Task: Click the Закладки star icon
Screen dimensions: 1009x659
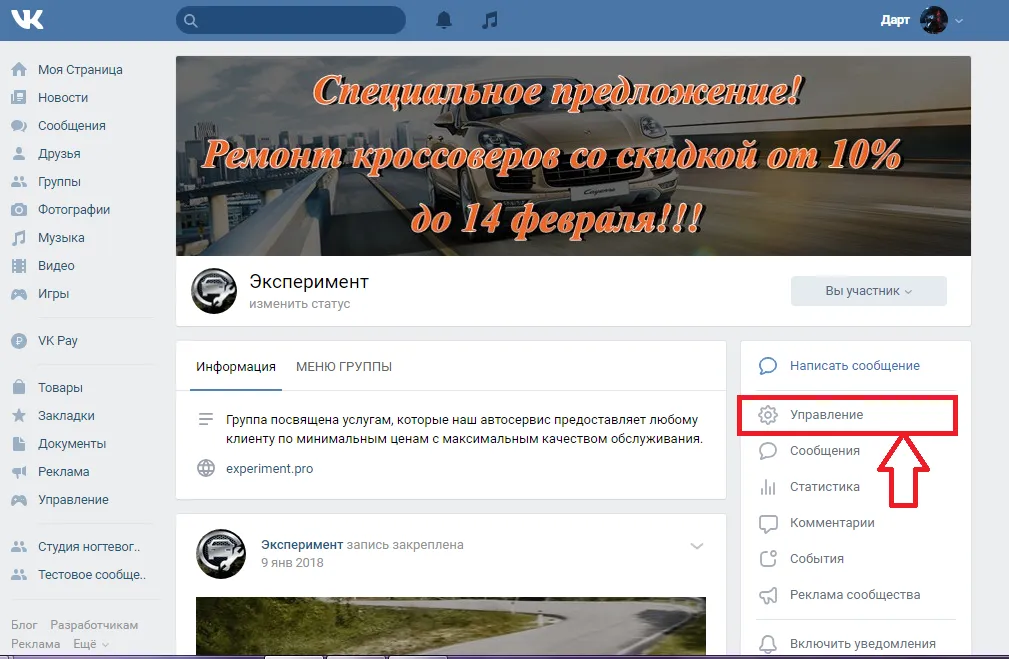Action: click(x=19, y=415)
